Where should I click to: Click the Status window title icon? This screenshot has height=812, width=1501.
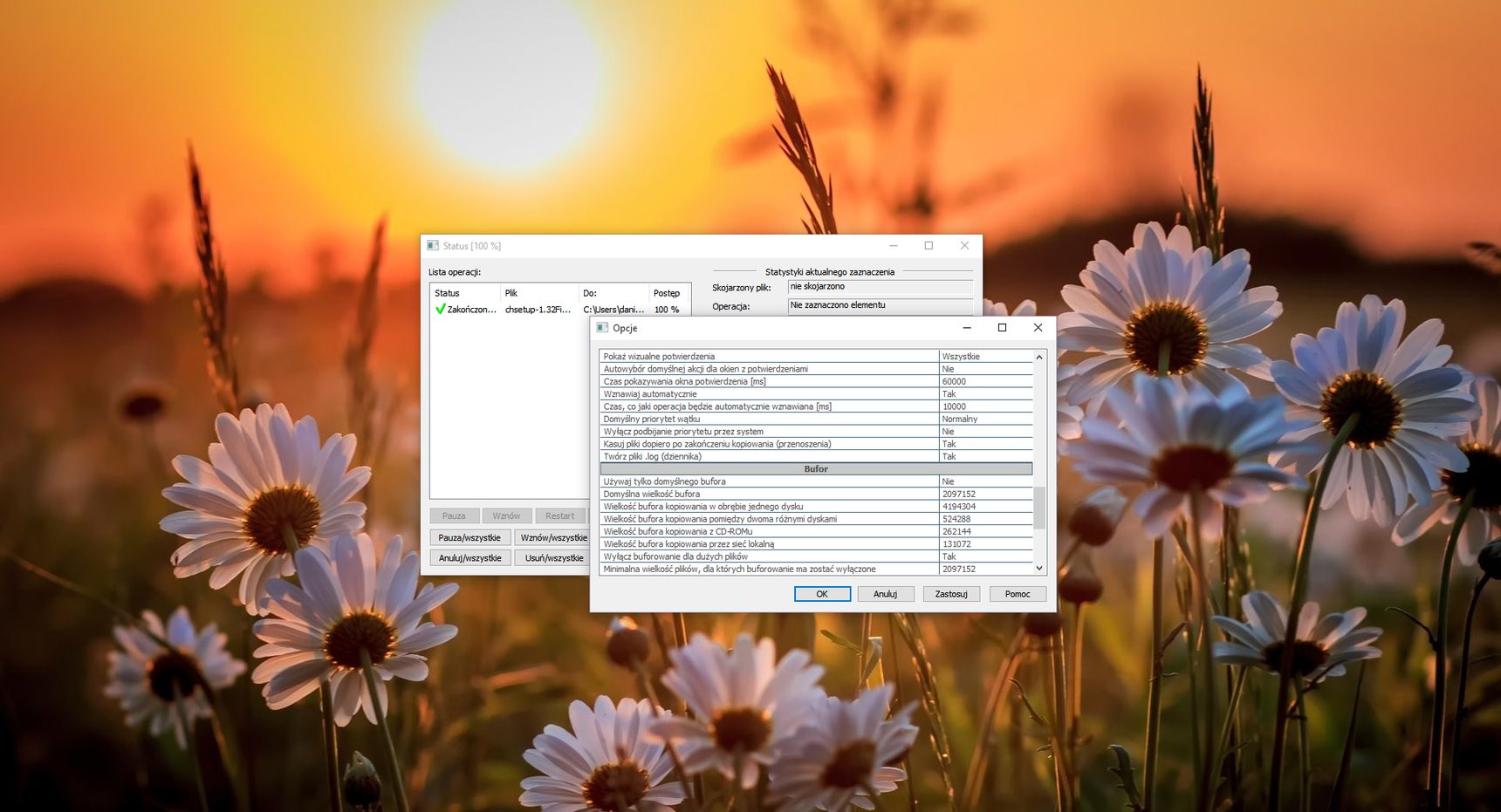pyautogui.click(x=433, y=246)
